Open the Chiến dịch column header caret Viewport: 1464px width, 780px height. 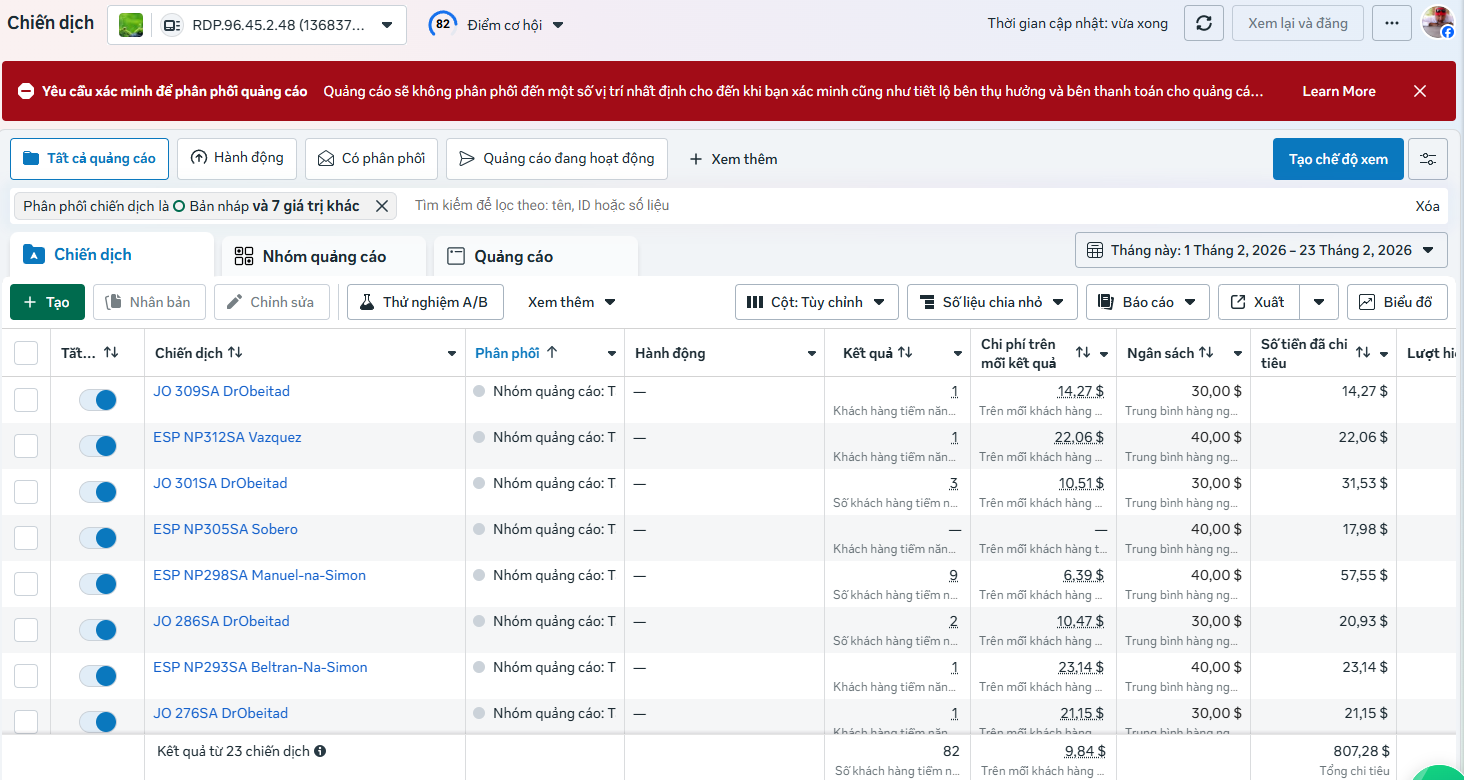[x=452, y=354]
